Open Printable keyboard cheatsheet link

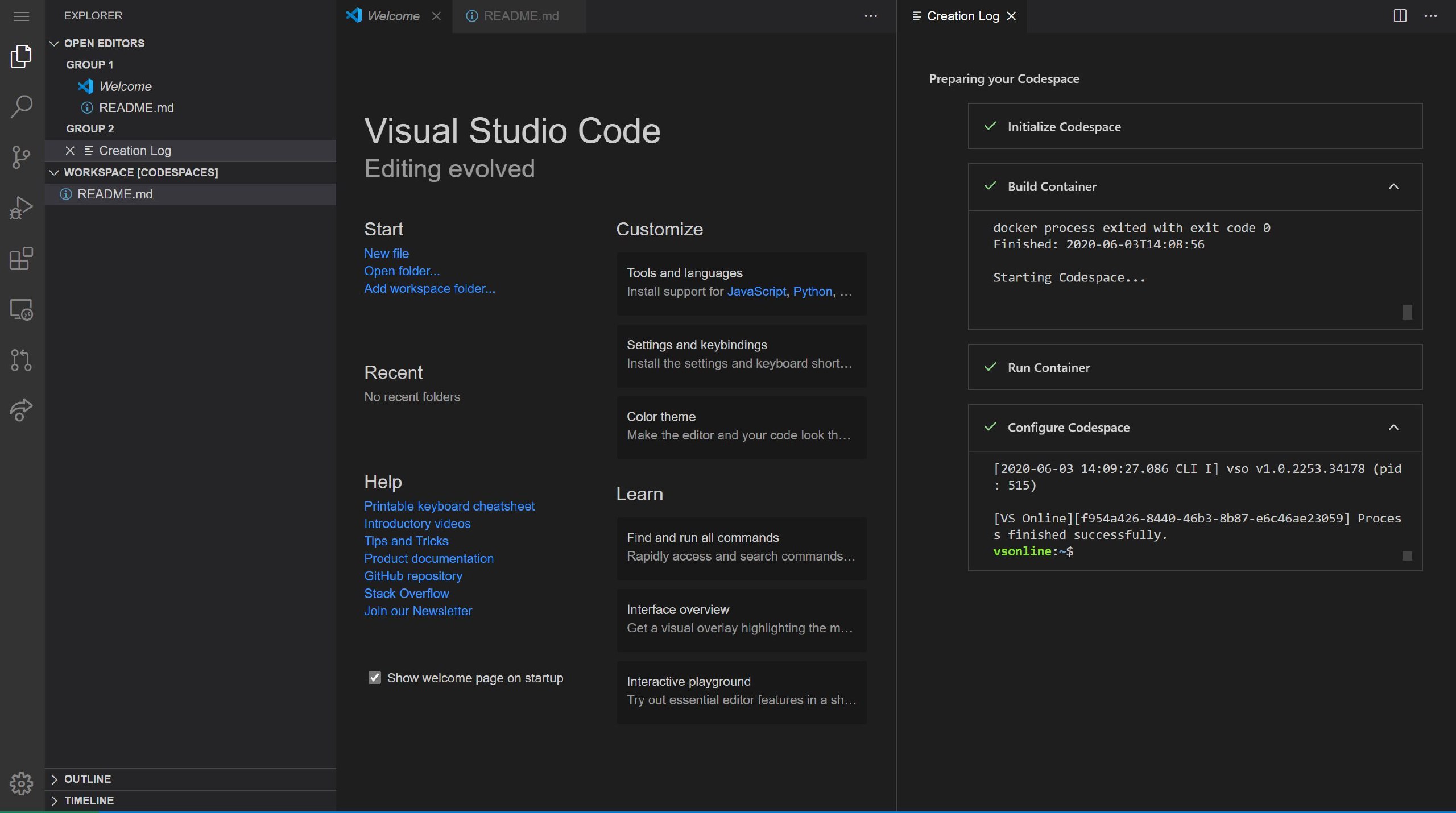449,506
